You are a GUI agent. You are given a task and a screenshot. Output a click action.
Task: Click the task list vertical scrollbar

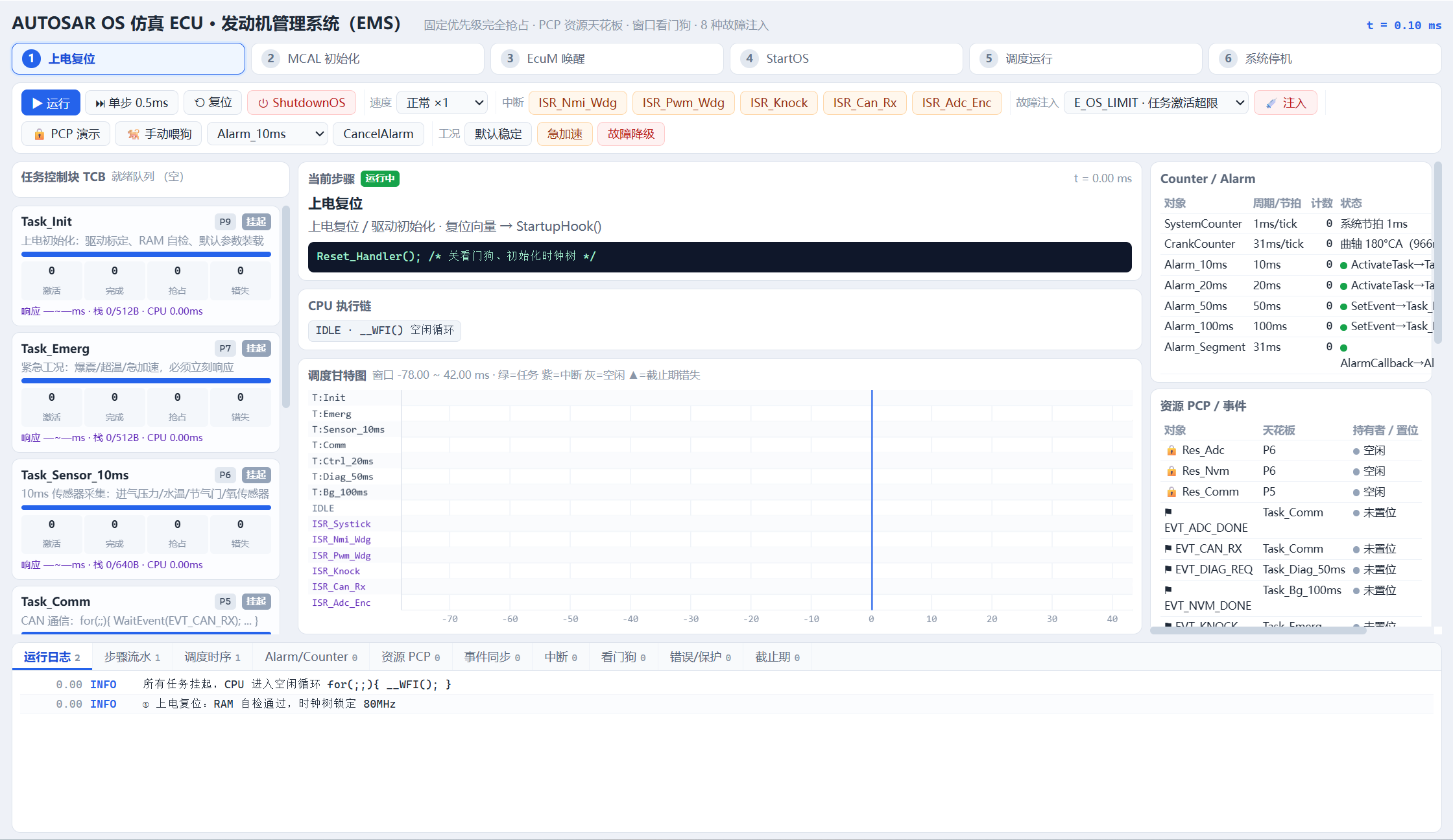285,307
